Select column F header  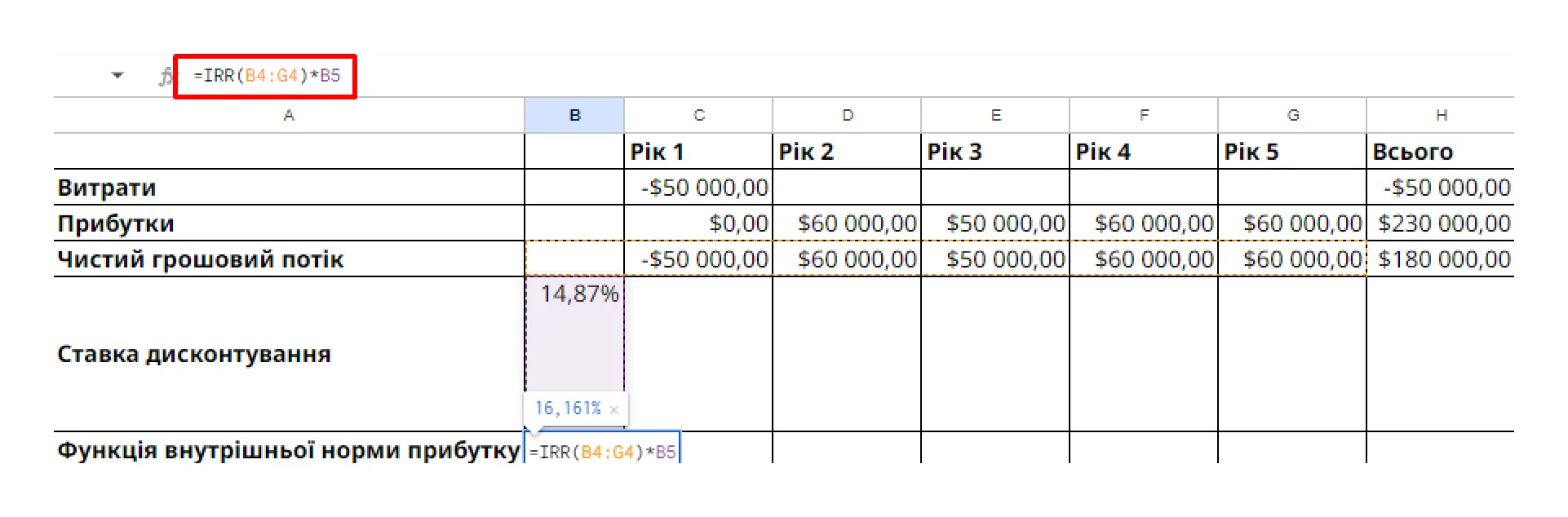pyautogui.click(x=1144, y=115)
